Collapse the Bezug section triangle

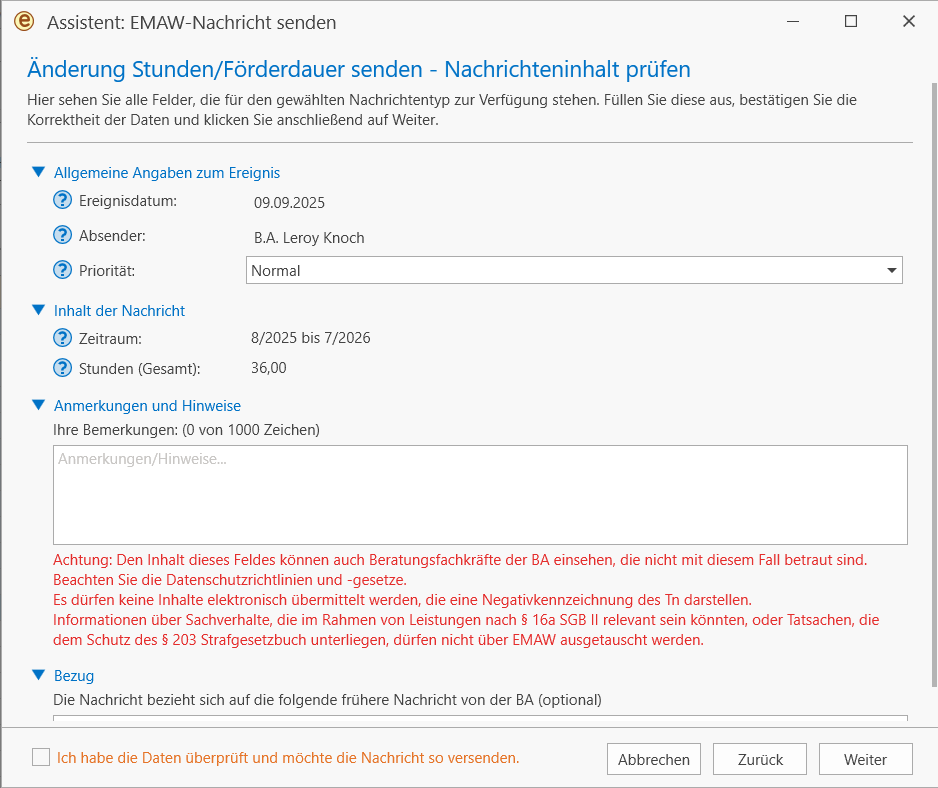38,675
